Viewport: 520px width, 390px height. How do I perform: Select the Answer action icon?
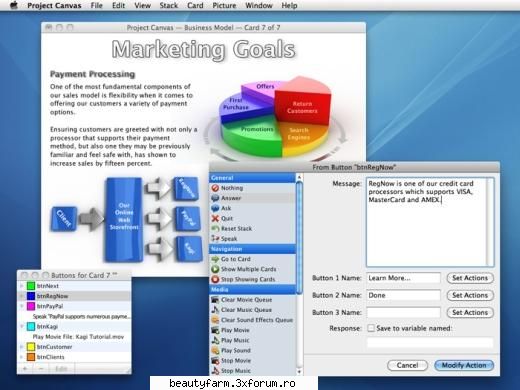click(215, 198)
